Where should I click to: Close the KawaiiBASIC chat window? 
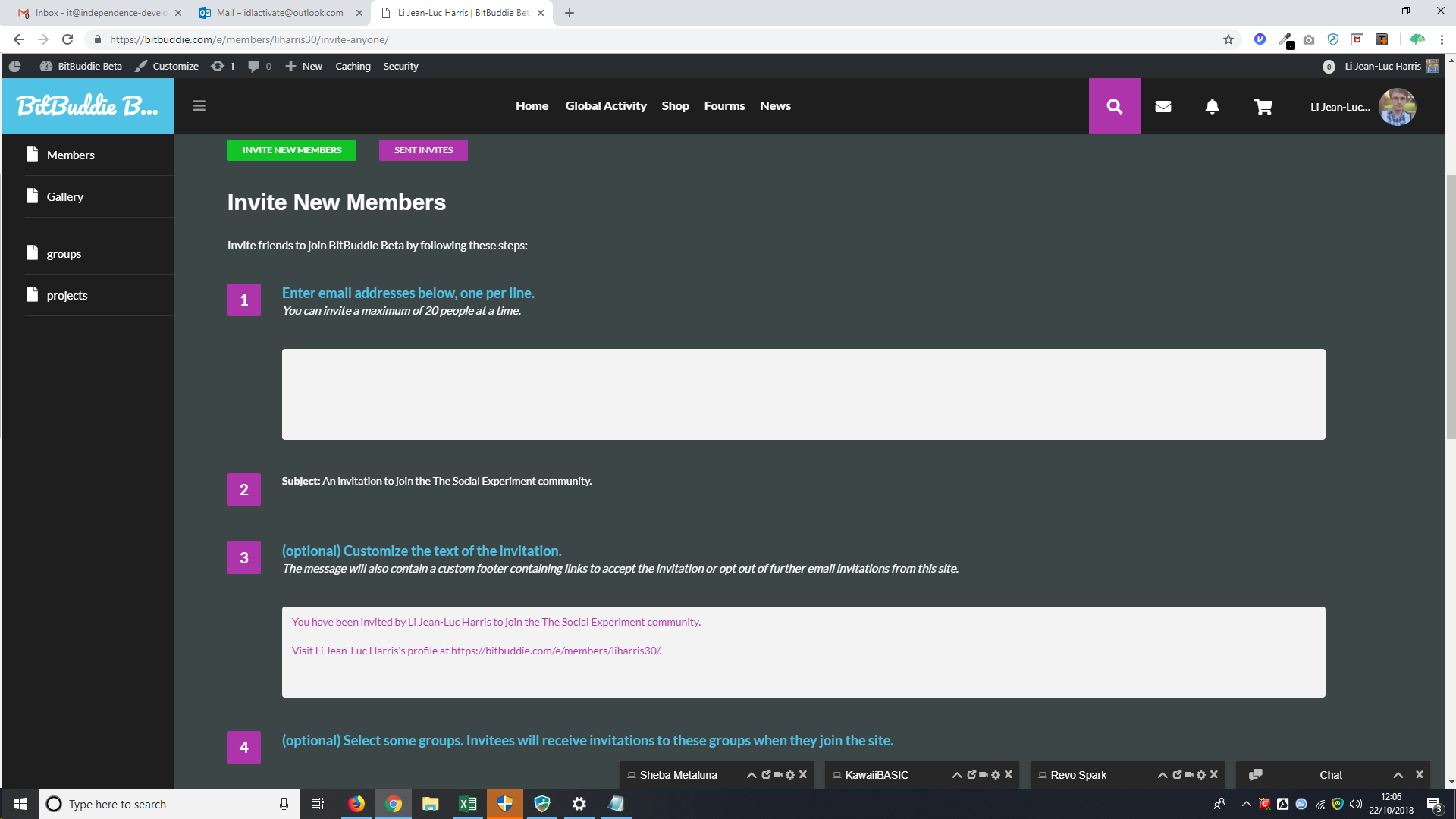pos(1009,774)
